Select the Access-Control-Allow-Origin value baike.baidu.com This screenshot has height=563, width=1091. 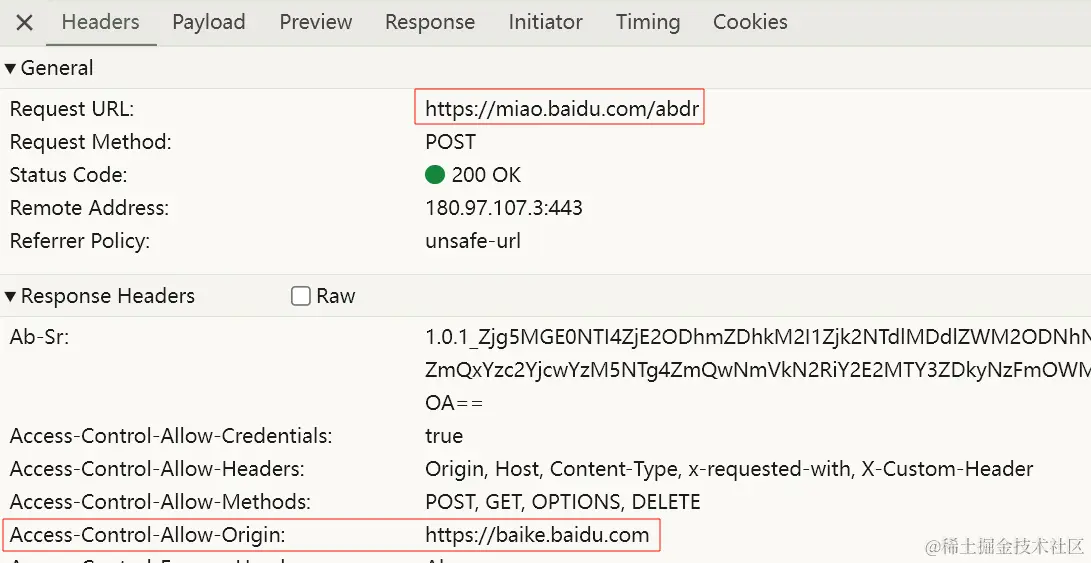(537, 534)
